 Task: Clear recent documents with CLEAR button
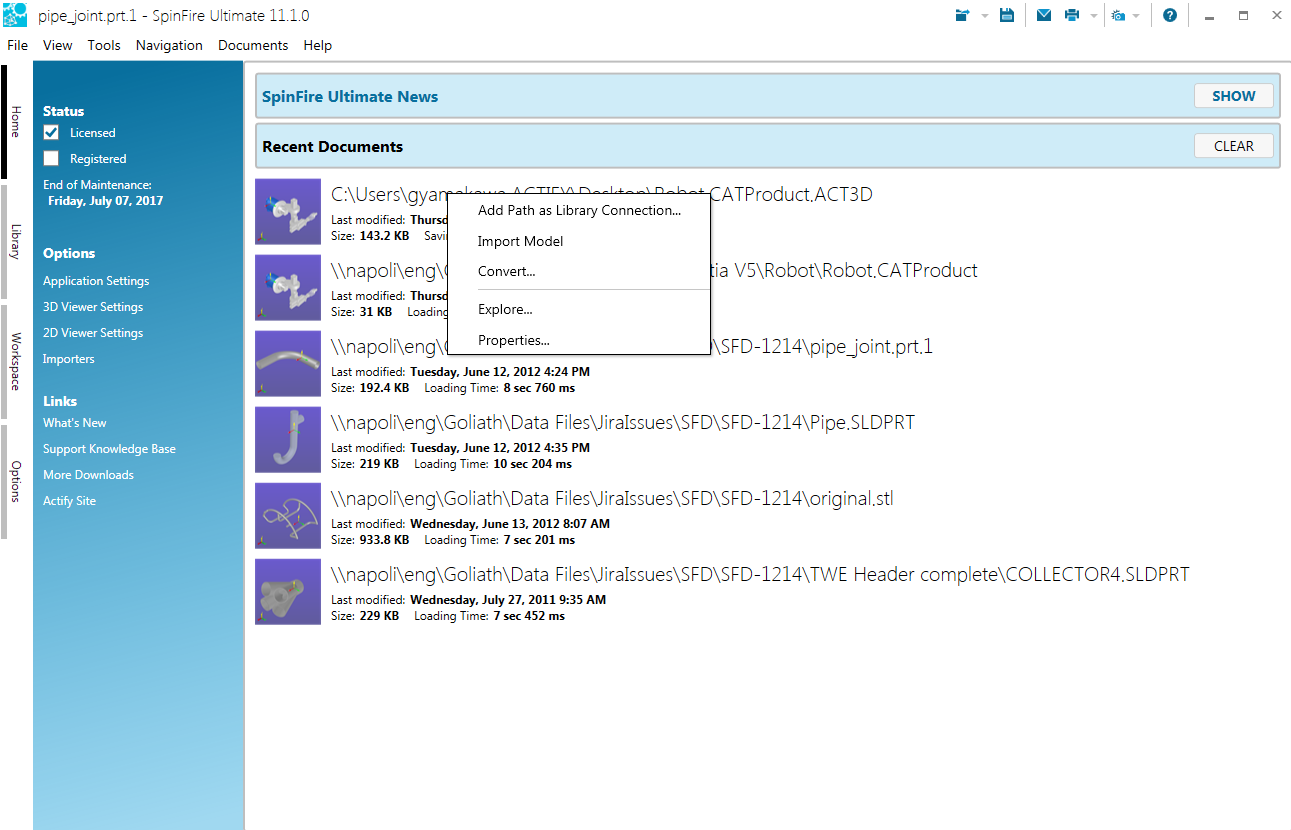pyautogui.click(x=1233, y=146)
